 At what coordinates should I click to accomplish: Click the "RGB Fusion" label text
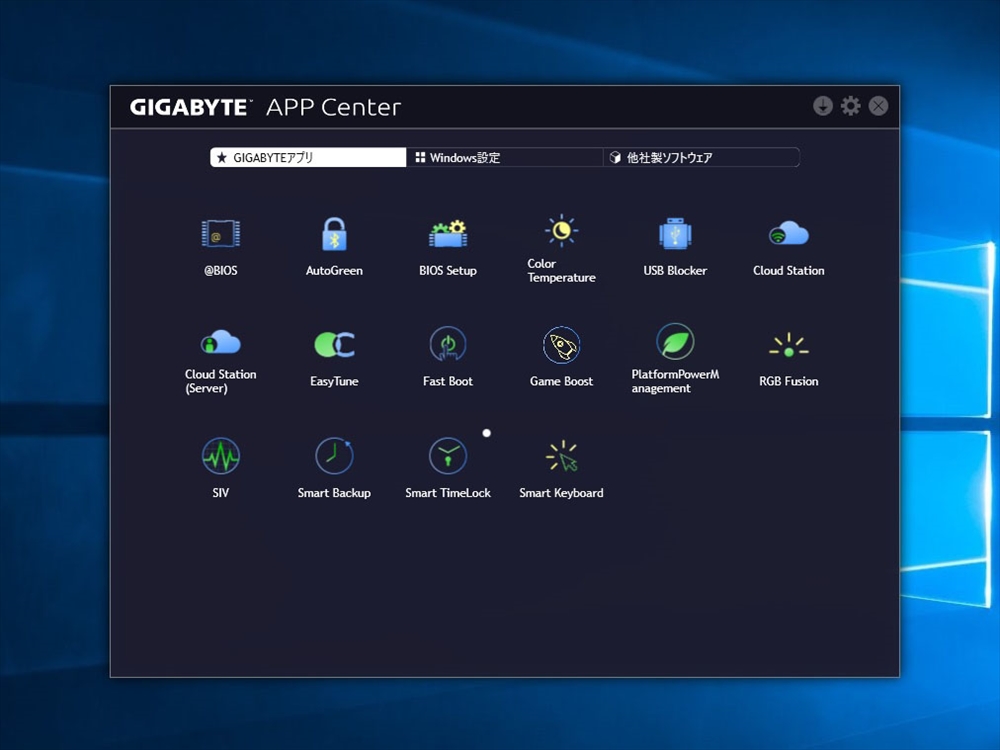(788, 381)
